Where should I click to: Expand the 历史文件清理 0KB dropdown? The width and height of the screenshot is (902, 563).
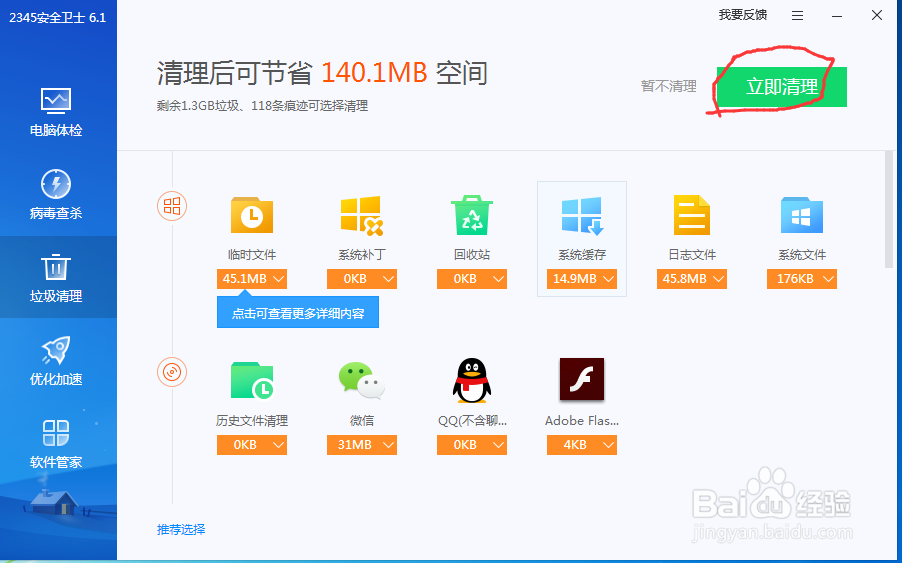[251, 445]
